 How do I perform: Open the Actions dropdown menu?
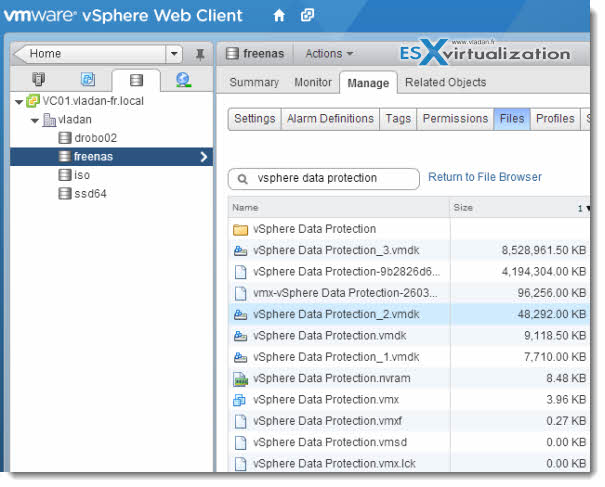coord(329,53)
